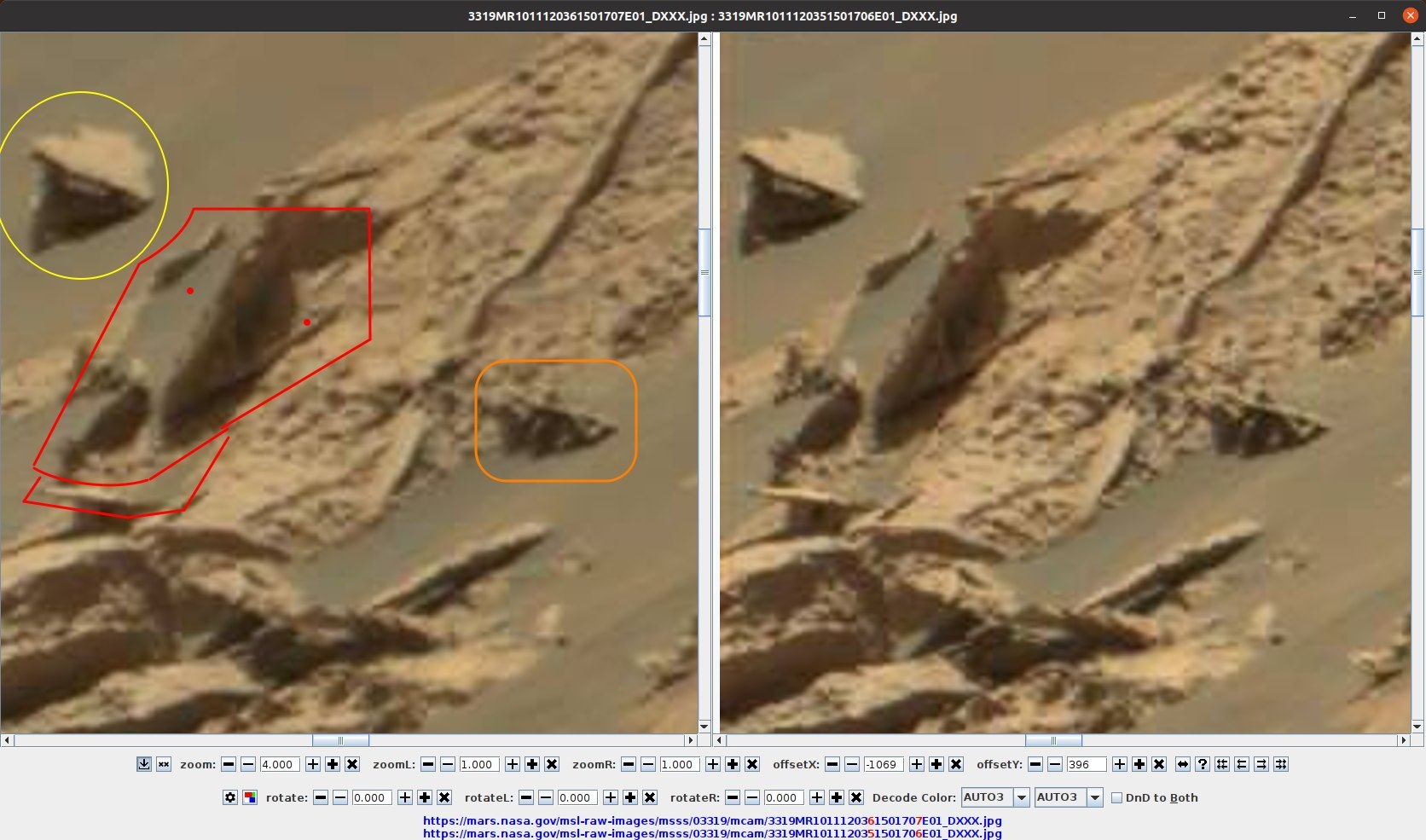Click the thin minus button for offsetY
Image resolution: width=1426 pixels, height=840 pixels.
click(1055, 764)
